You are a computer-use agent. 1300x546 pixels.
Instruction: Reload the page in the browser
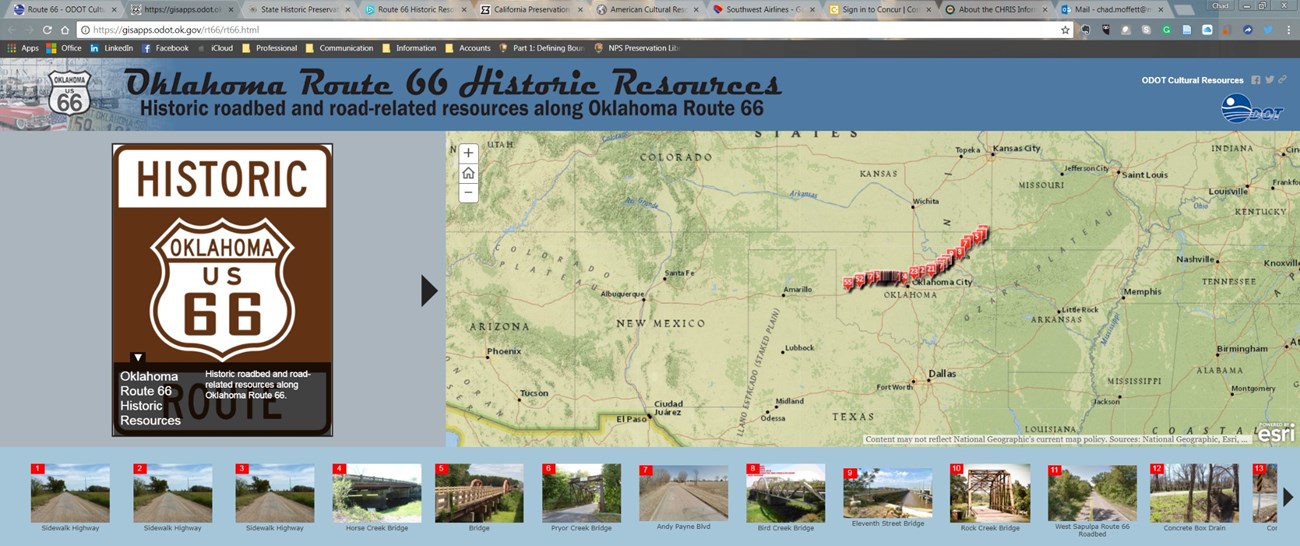(48, 30)
